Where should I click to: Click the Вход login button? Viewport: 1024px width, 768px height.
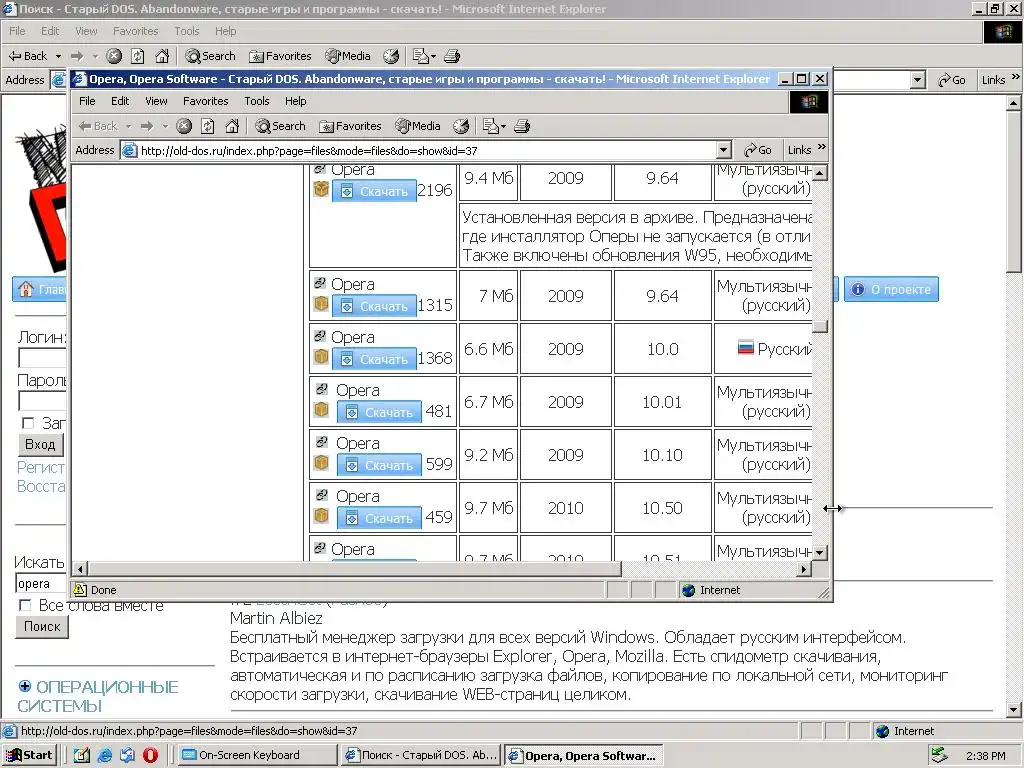click(40, 445)
